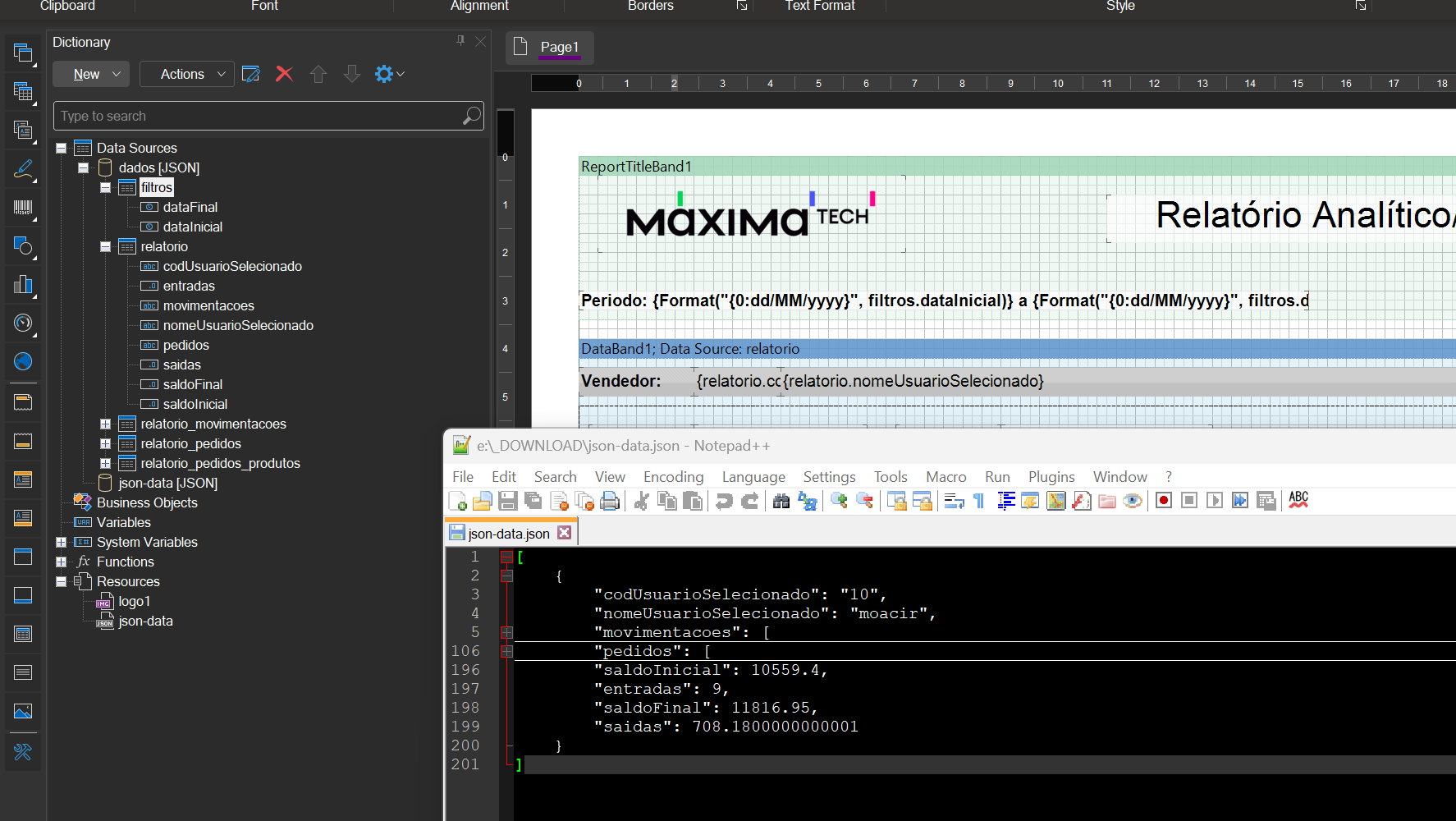1456x821 pixels.
Task: Open Plugins menu in Notepad++
Action: click(1051, 477)
